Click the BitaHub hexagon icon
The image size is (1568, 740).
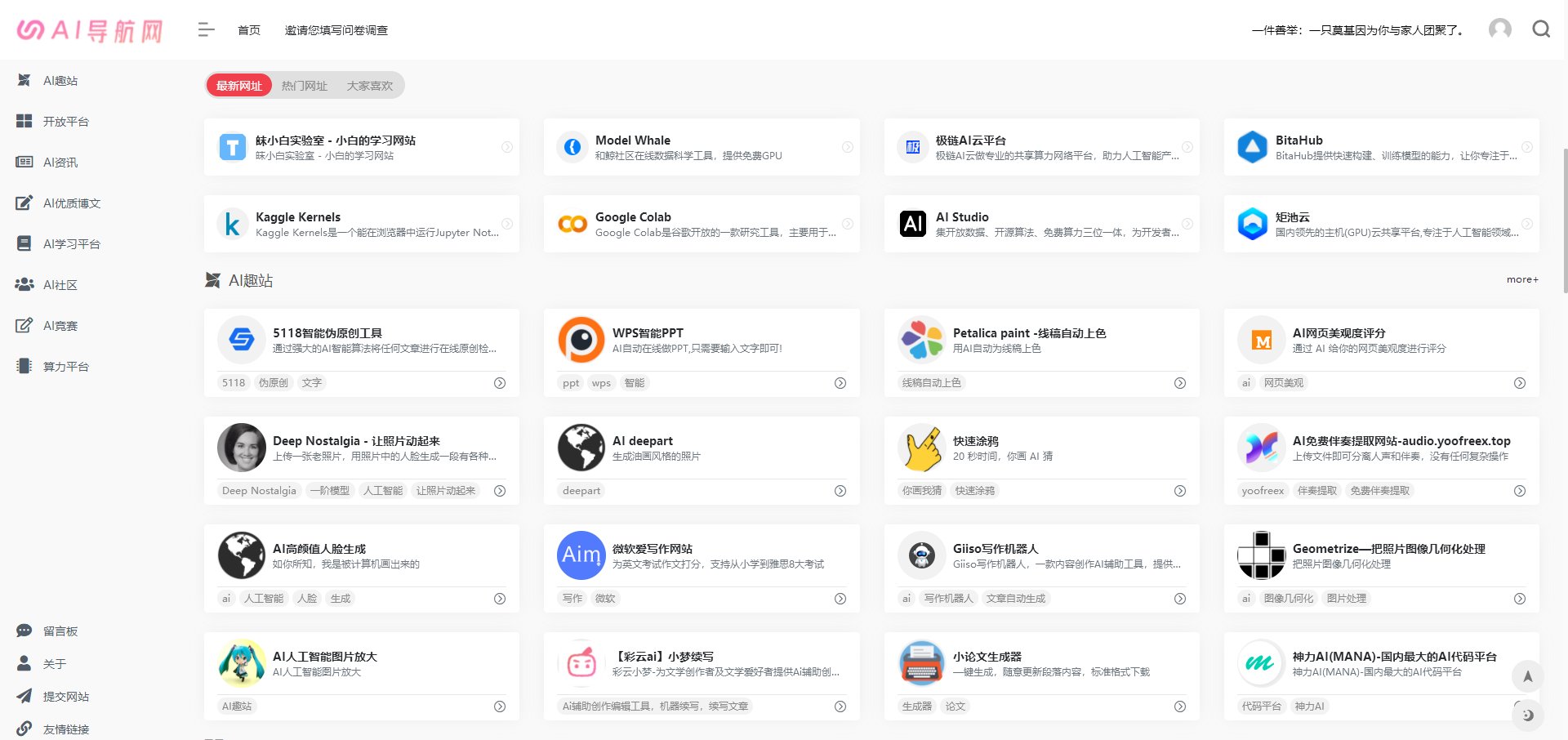coord(1252,147)
